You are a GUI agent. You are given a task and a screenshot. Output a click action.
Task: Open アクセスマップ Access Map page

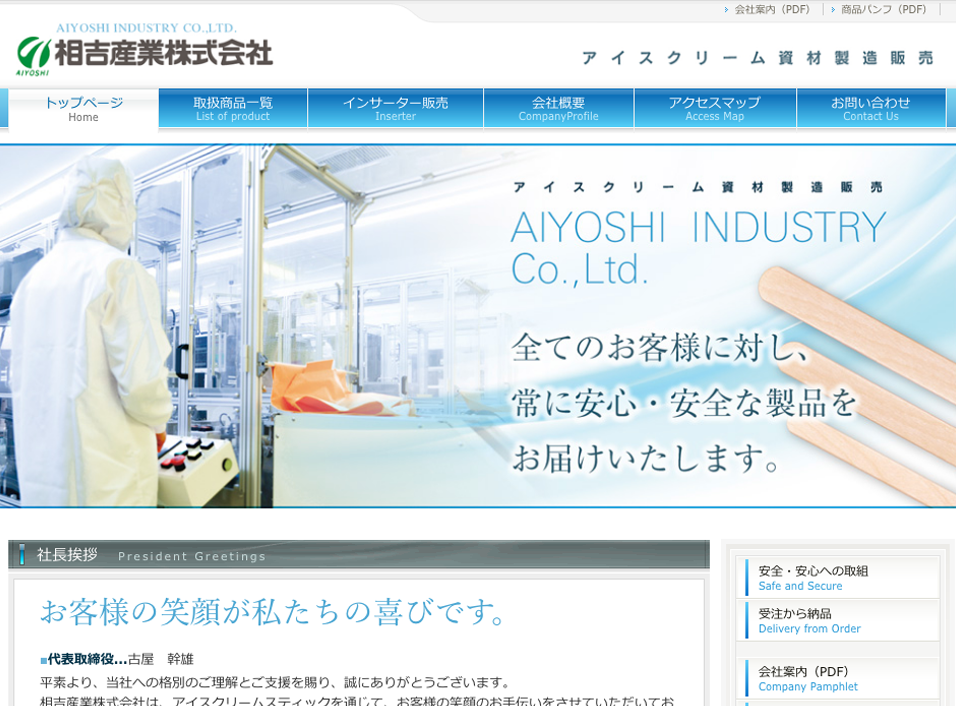pyautogui.click(x=715, y=109)
